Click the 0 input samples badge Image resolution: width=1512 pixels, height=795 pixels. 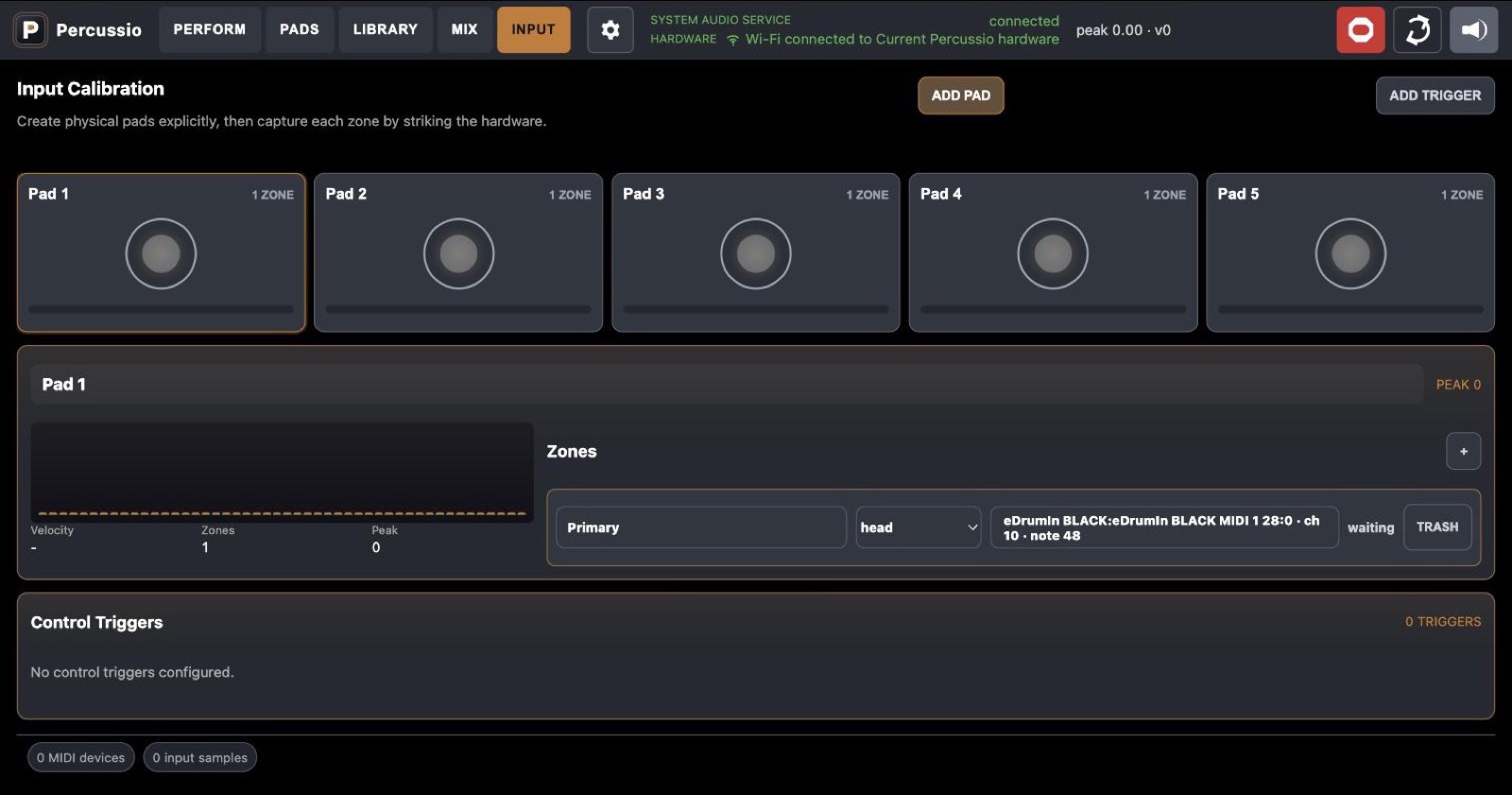tap(200, 758)
